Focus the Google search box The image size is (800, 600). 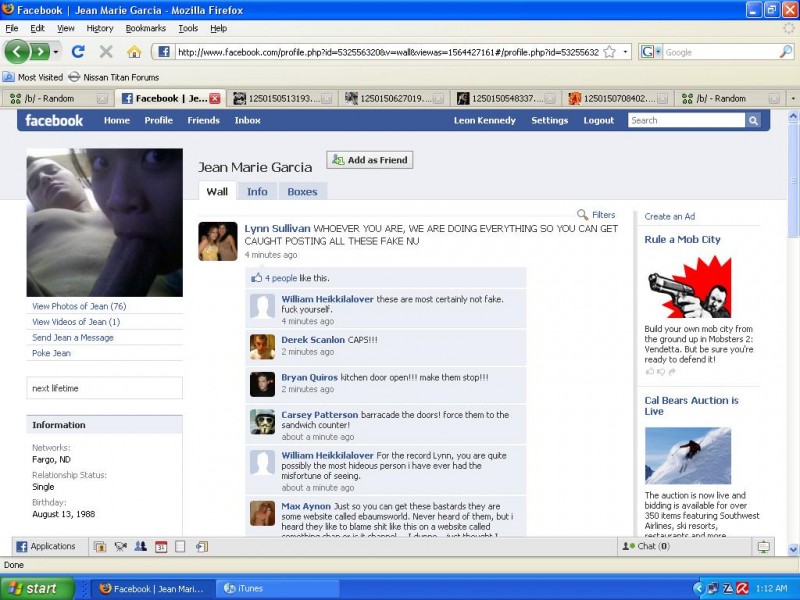pos(720,52)
